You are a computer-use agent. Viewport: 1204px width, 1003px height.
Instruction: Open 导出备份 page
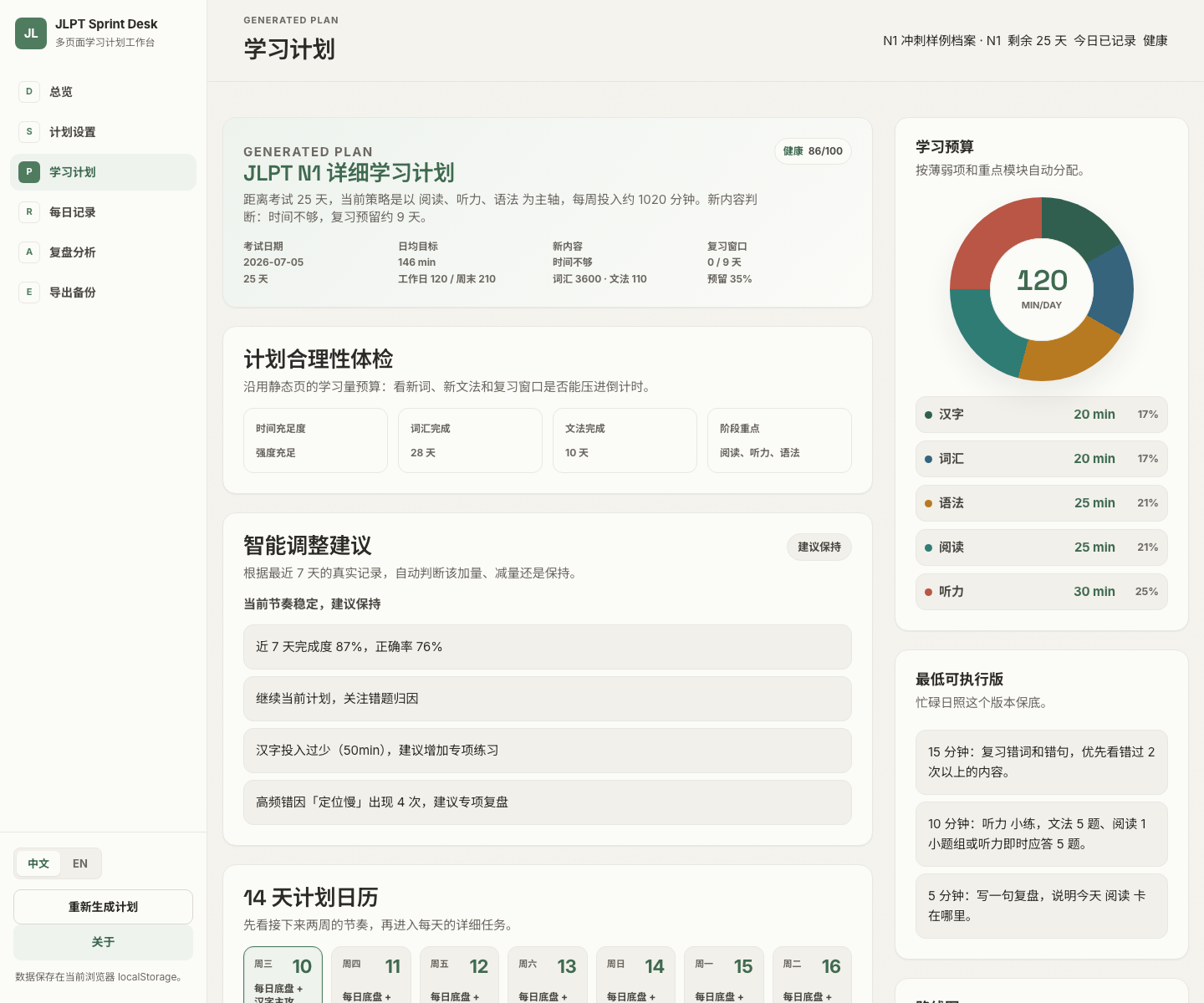tap(103, 293)
